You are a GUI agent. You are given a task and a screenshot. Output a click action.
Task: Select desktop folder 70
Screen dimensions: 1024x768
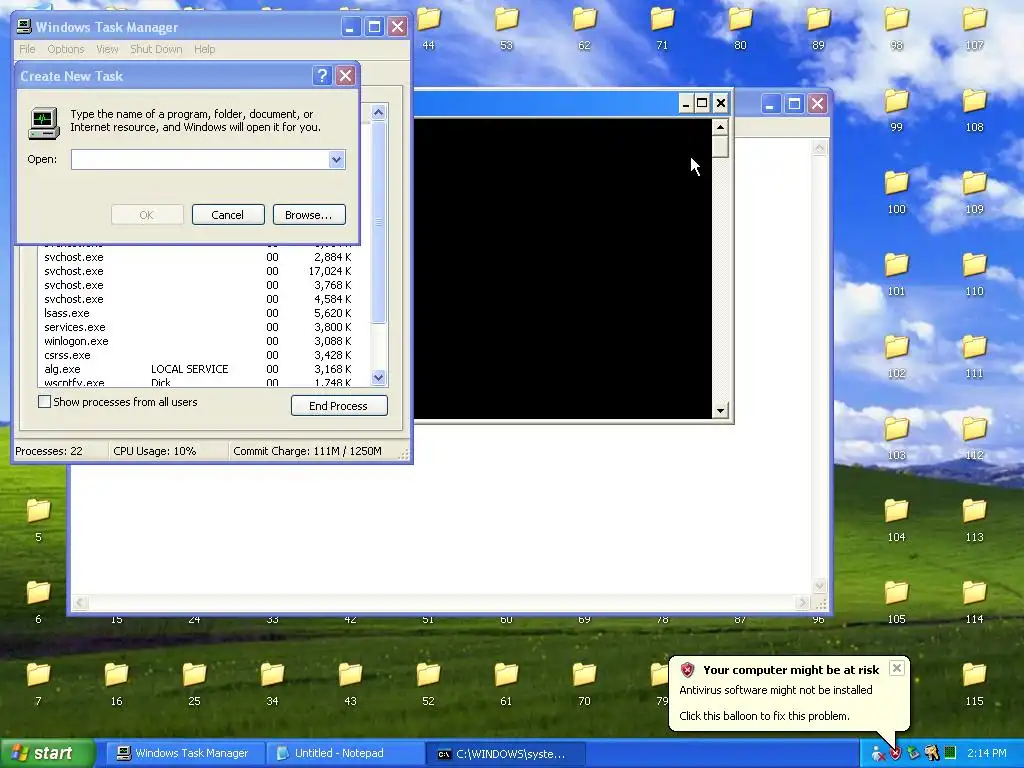[x=584, y=685]
